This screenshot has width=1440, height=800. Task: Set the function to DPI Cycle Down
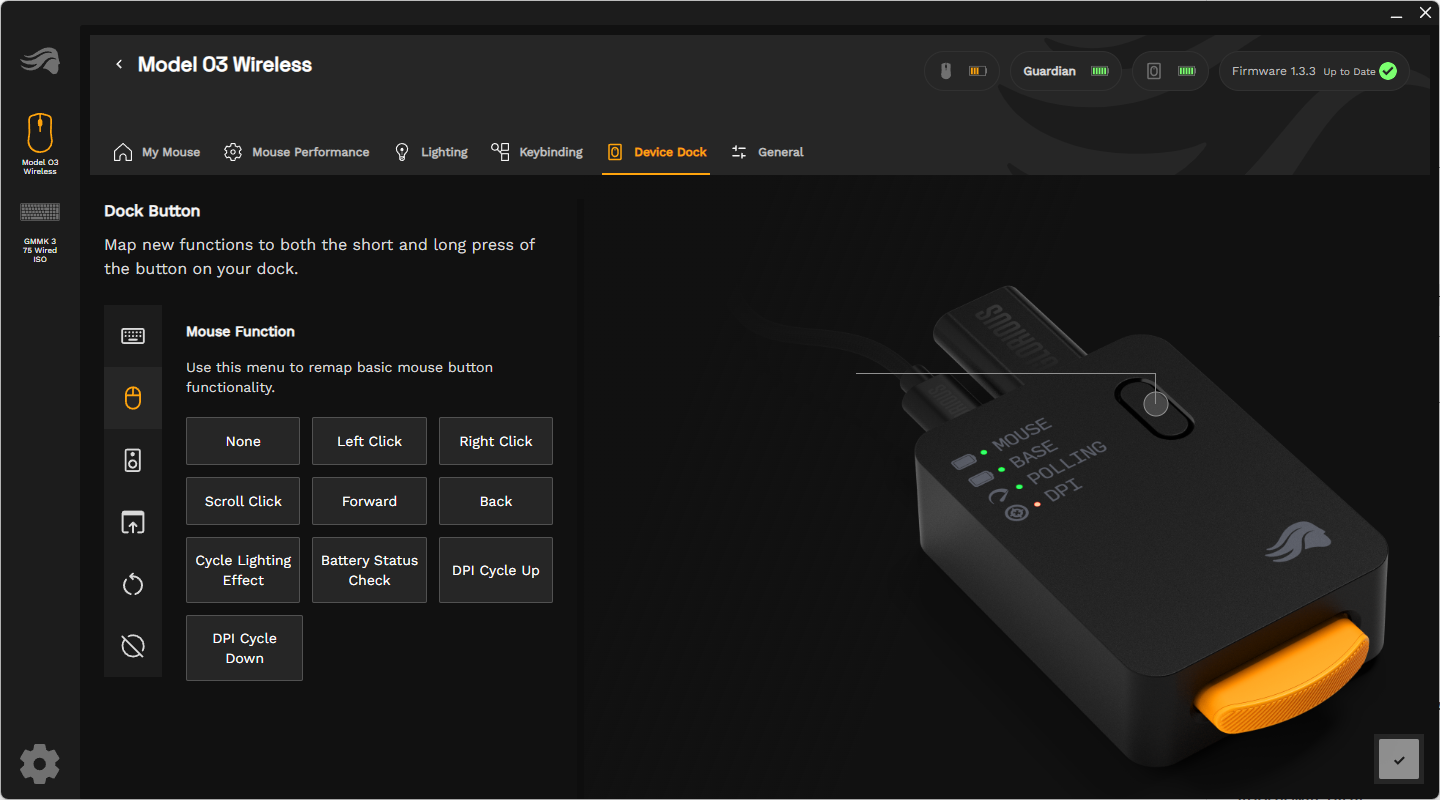[x=244, y=648]
